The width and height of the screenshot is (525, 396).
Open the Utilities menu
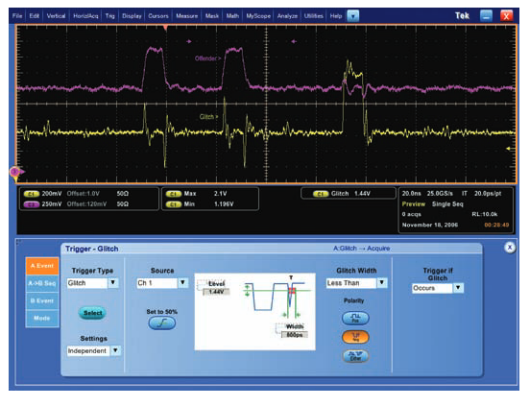click(x=313, y=16)
